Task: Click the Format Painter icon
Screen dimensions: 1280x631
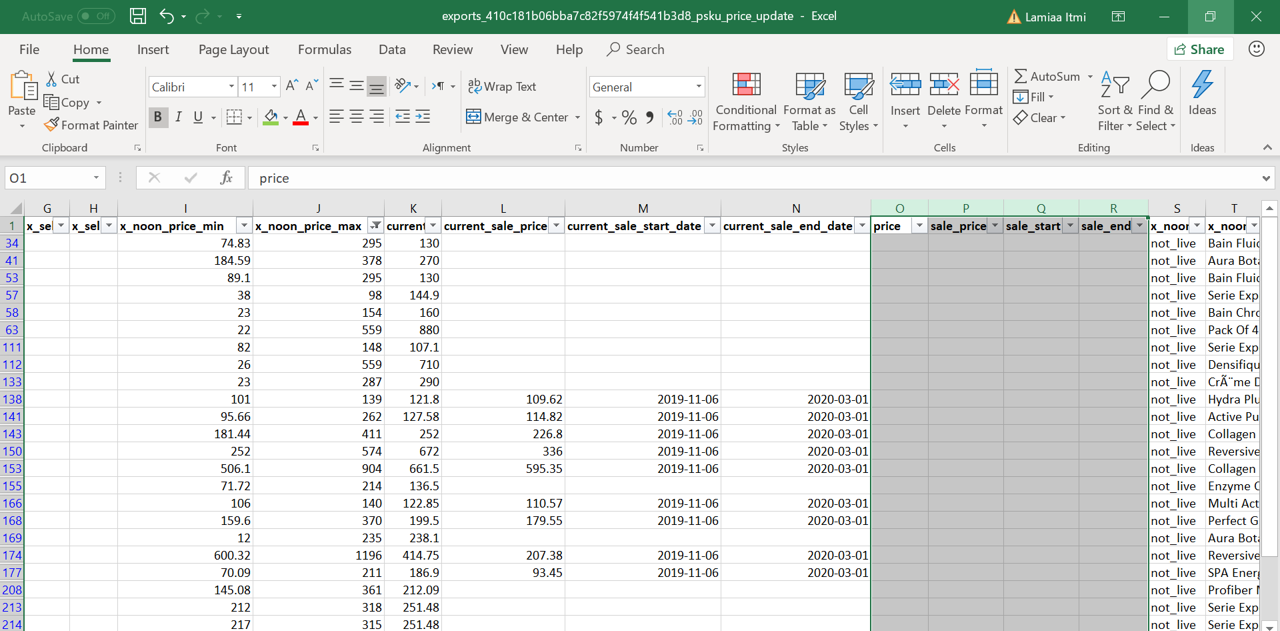Action: [52, 125]
